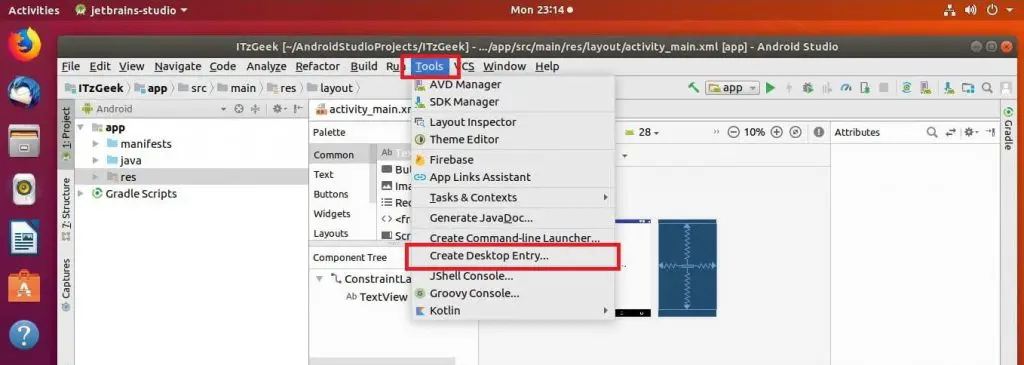Open the Tasks & Contexts submenu
The height and width of the screenshot is (365, 1024).
click(x=513, y=197)
